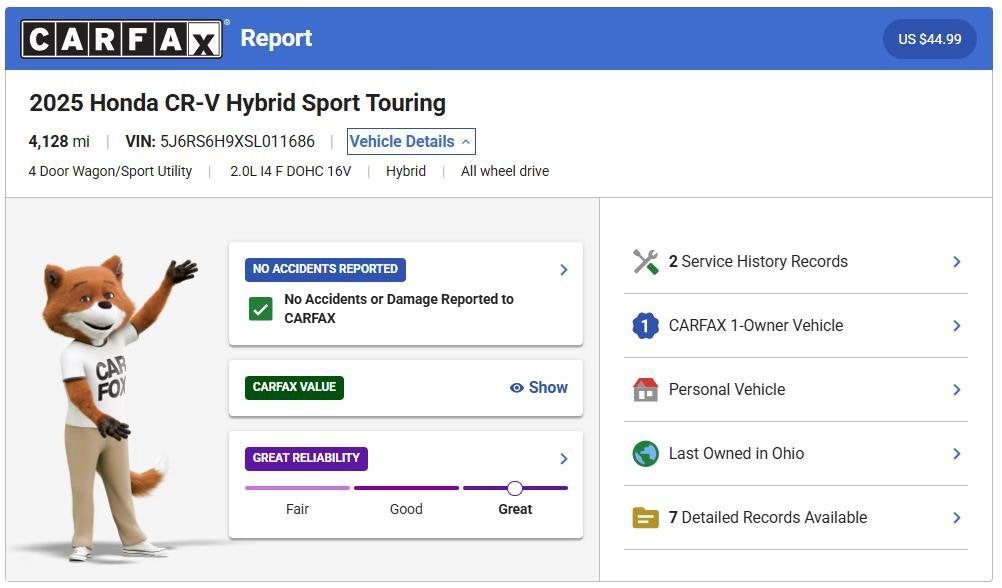Expand the Great Reliability card chevron
Viewport: 1002px width, 588px height.
pos(564,459)
